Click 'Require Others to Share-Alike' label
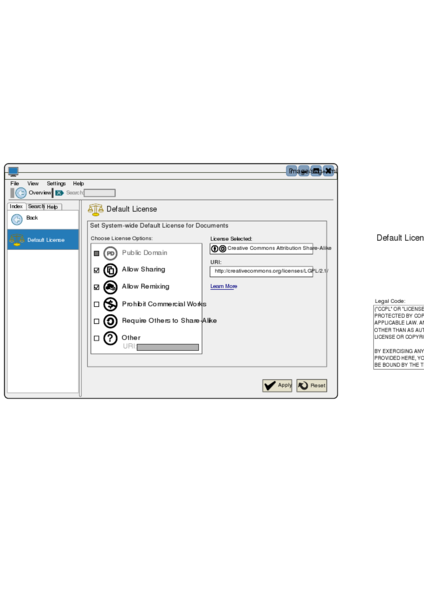The height and width of the screenshot is (600, 424). [x=169, y=321]
